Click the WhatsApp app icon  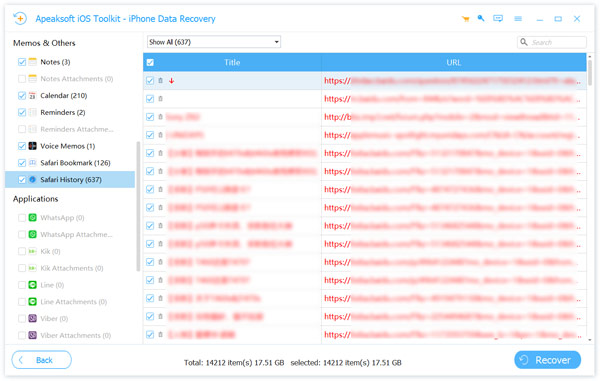click(33, 218)
